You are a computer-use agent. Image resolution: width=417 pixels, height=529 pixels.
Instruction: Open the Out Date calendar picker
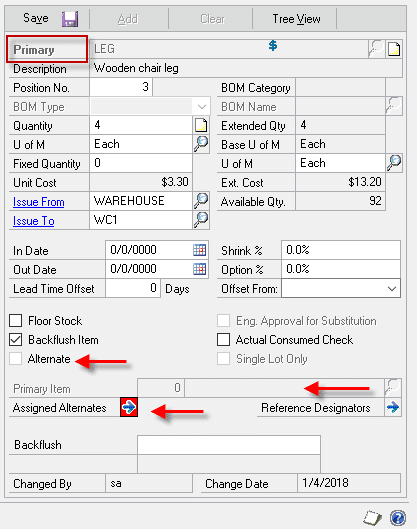coord(199,269)
